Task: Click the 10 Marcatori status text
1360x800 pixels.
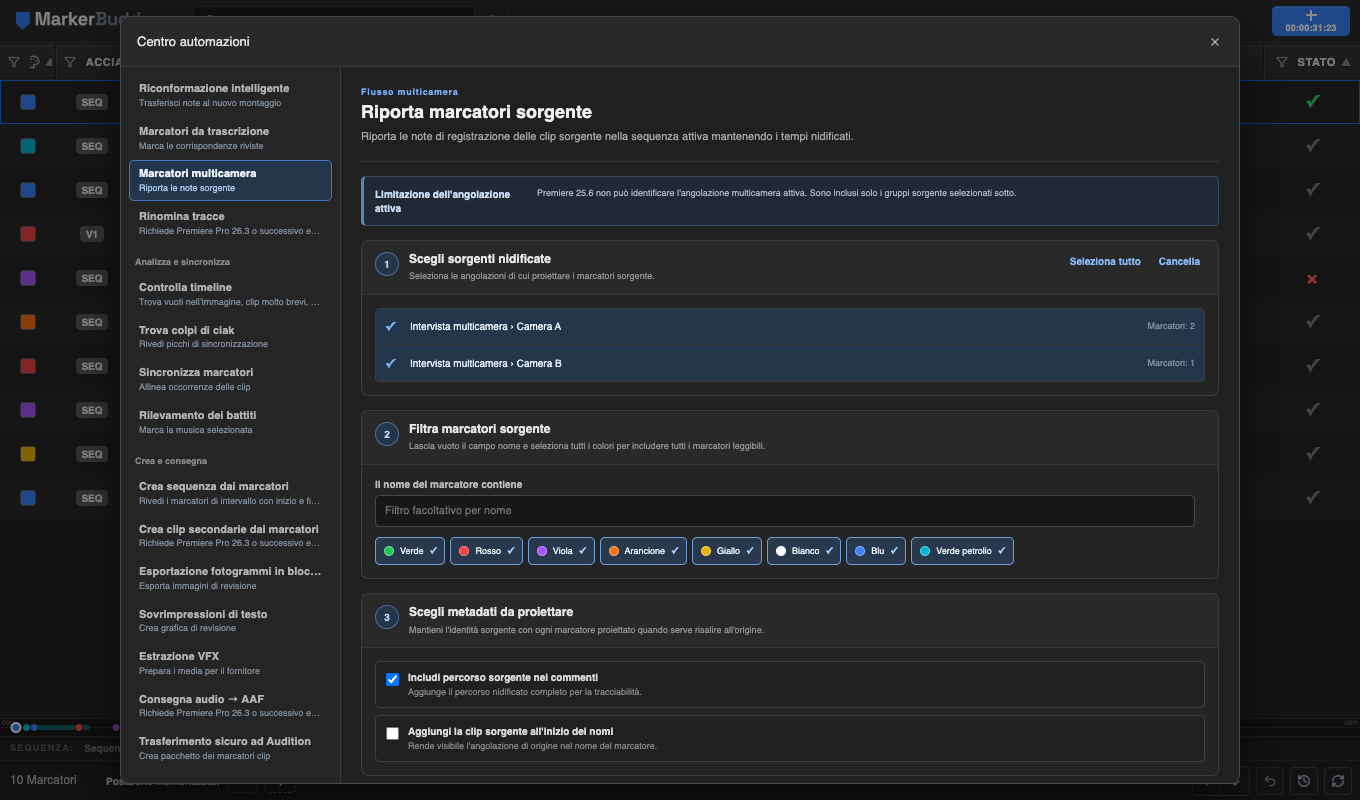Action: pos(43,780)
